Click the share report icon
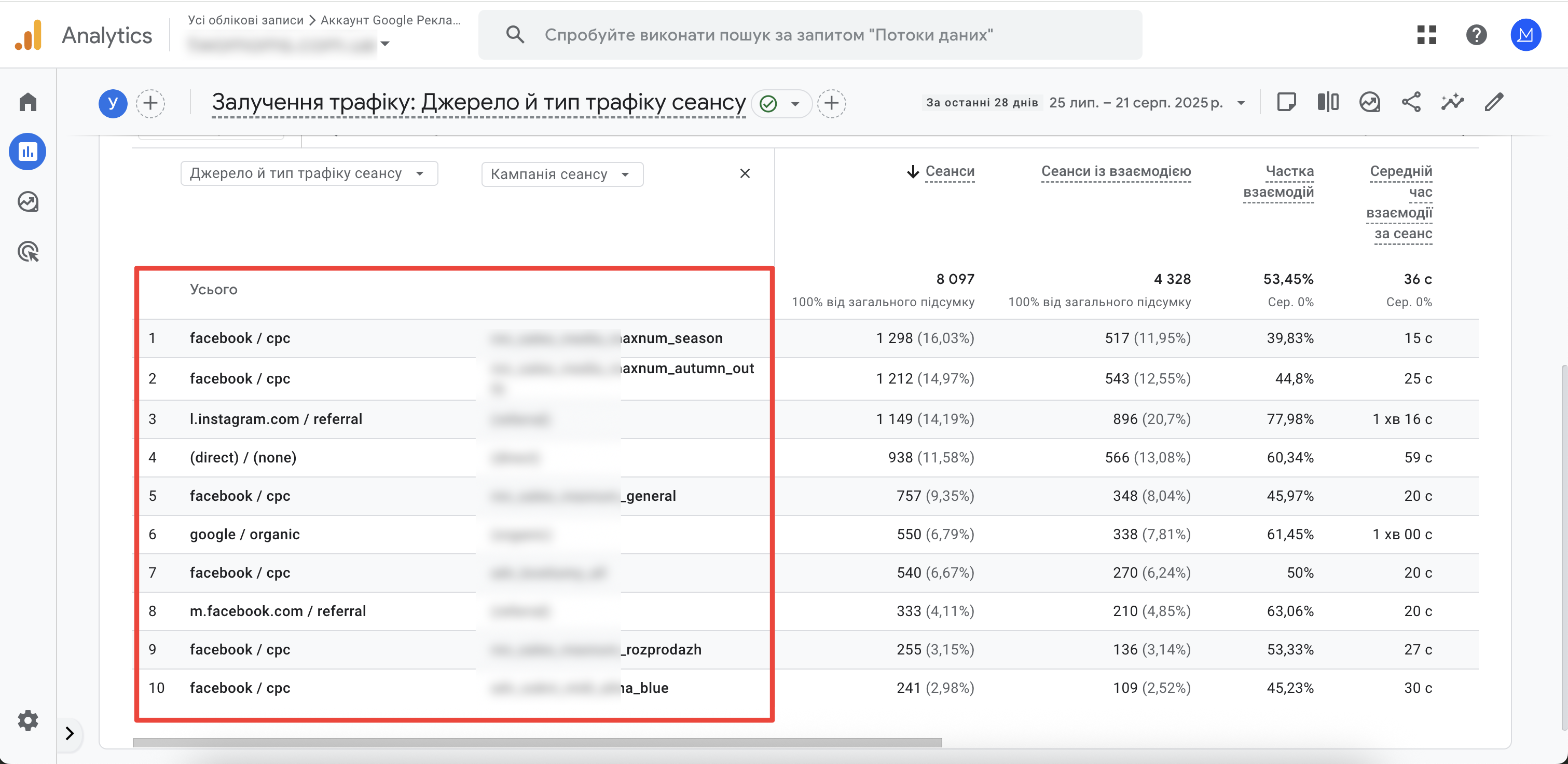Image resolution: width=1568 pixels, height=764 pixels. click(1411, 102)
